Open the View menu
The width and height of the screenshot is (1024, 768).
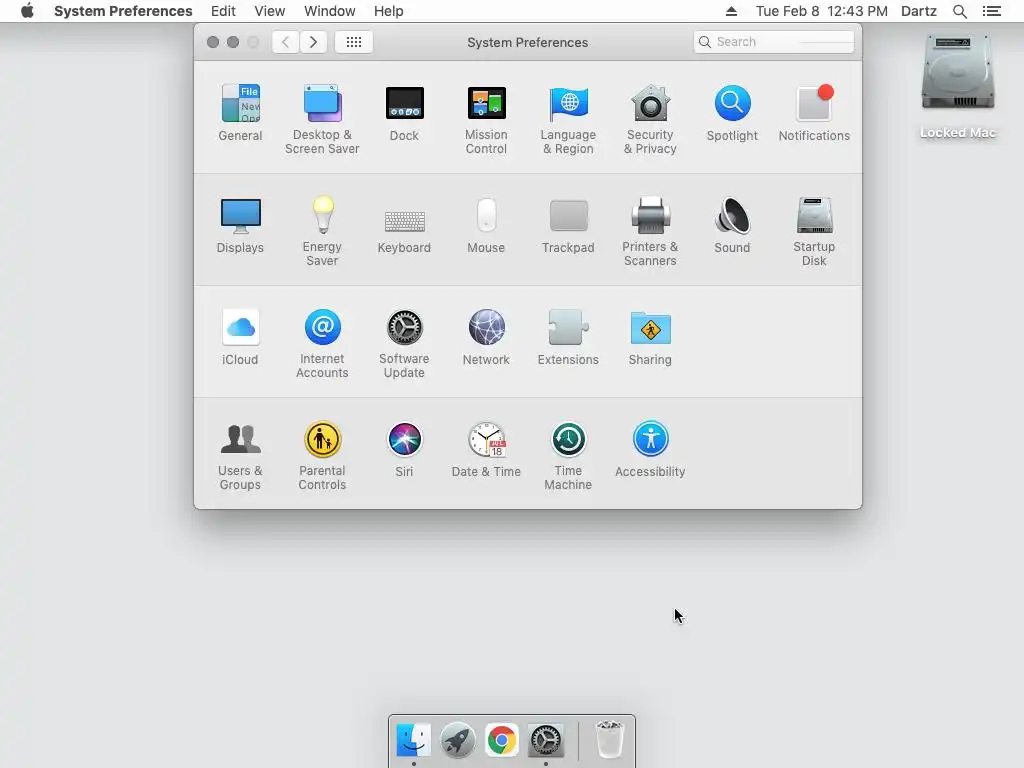(270, 11)
